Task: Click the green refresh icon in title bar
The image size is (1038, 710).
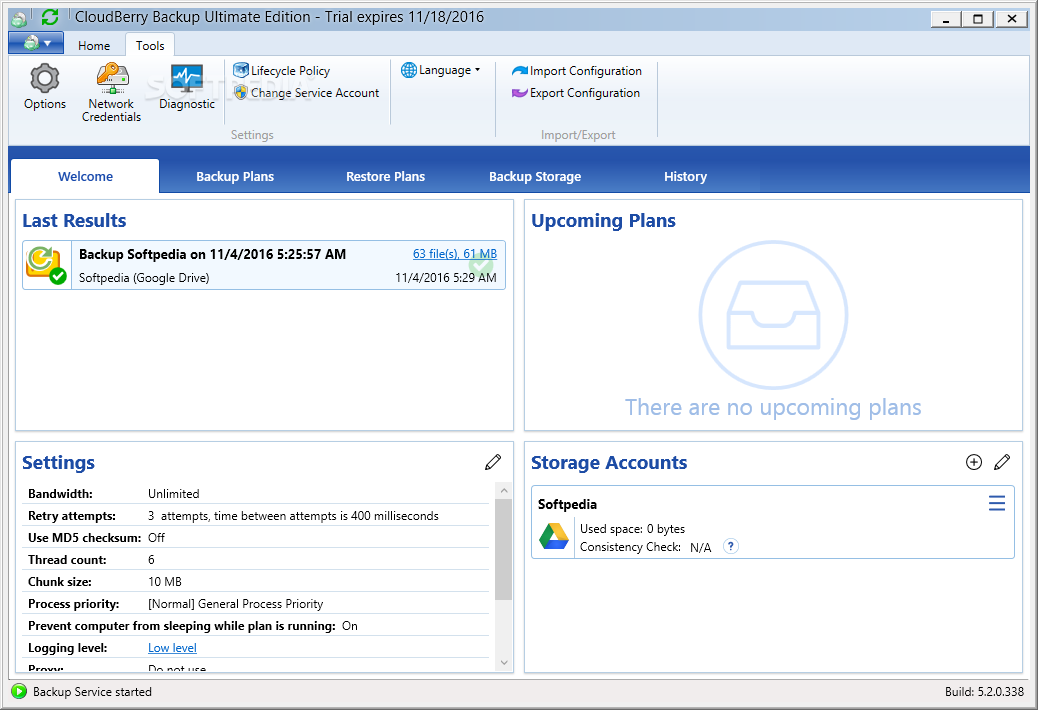Action: pos(50,17)
